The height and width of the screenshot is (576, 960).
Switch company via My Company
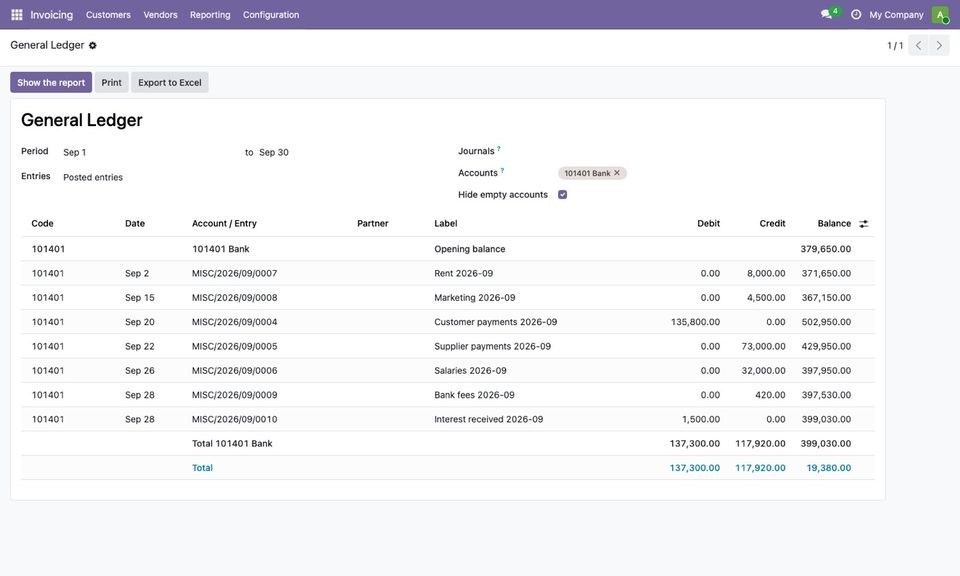pyautogui.click(x=896, y=15)
